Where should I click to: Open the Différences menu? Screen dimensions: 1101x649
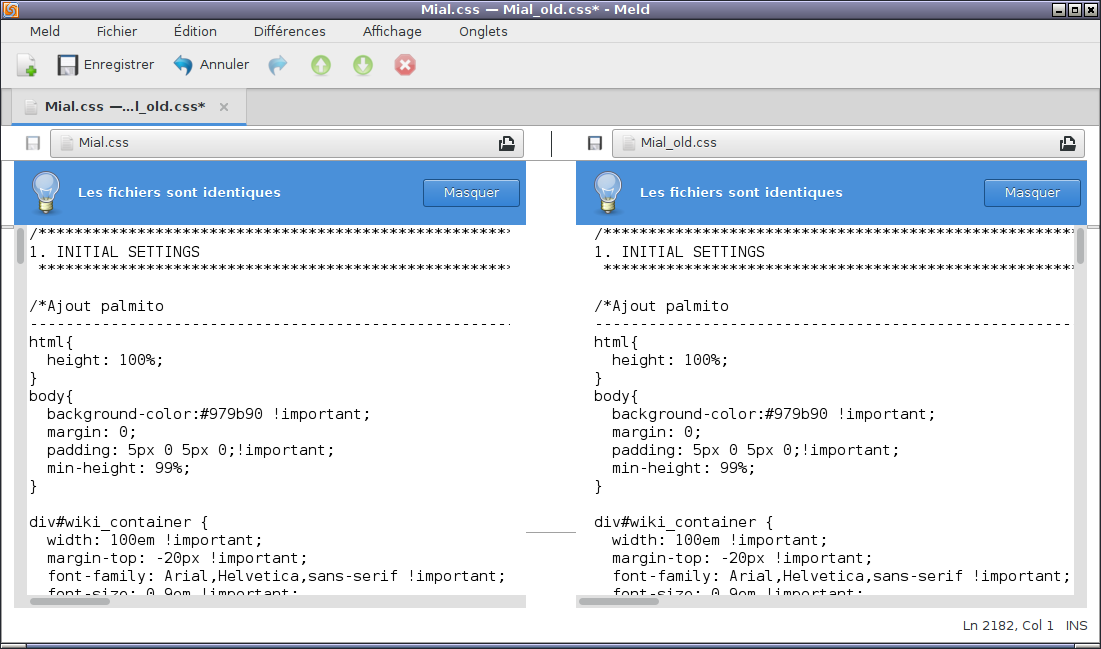[289, 31]
